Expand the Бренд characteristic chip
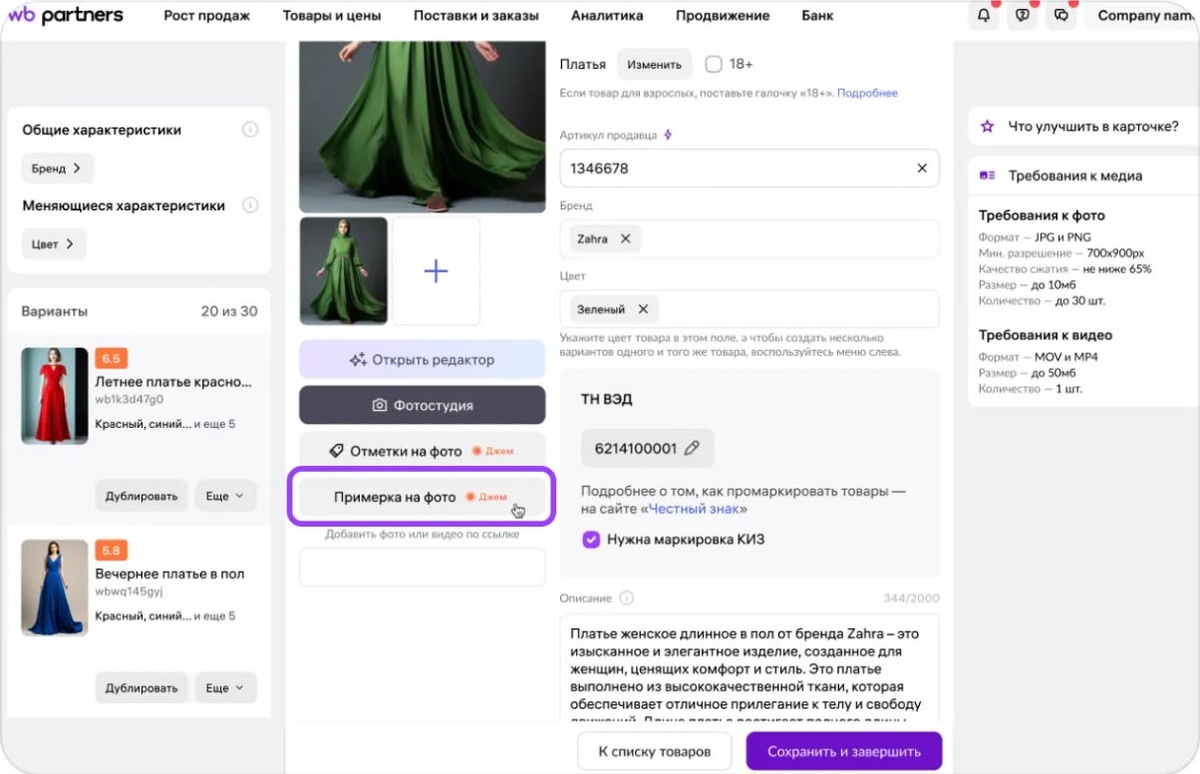1200x774 pixels. (57, 168)
